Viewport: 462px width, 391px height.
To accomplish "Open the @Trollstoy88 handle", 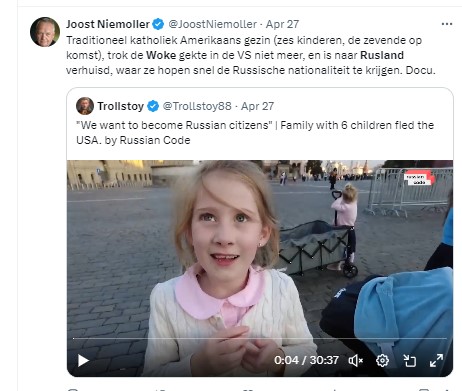I will pyautogui.click(x=197, y=106).
